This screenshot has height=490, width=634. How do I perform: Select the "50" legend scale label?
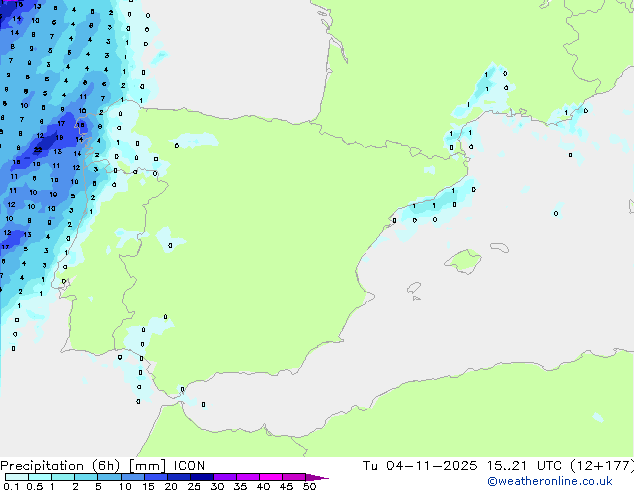pyautogui.click(x=309, y=486)
